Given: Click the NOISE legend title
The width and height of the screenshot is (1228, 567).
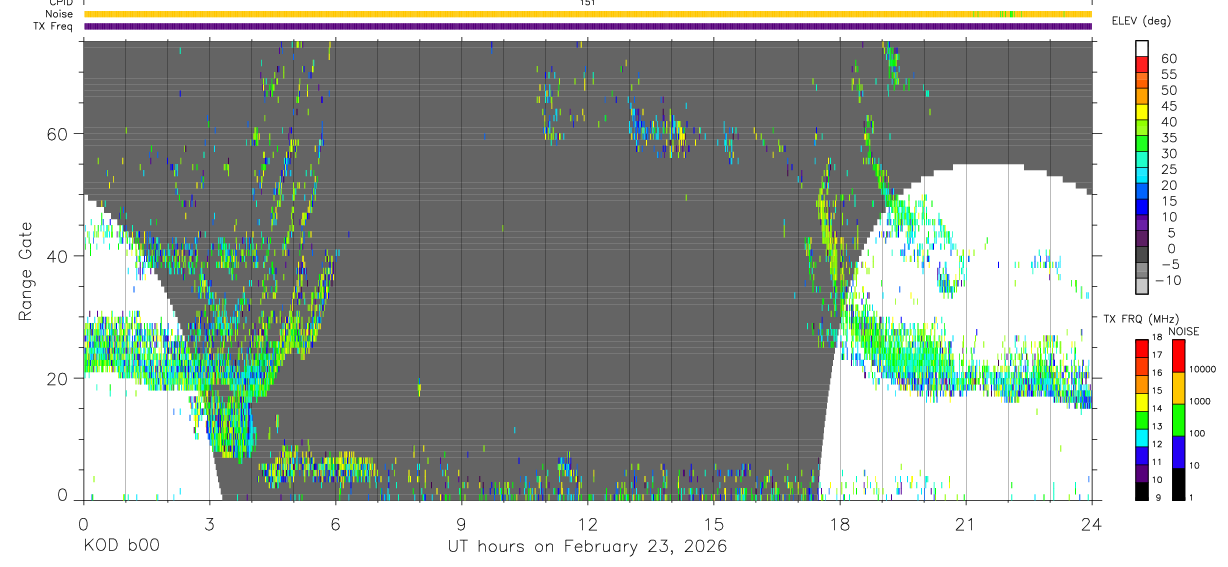Looking at the screenshot, I should click(1184, 331).
